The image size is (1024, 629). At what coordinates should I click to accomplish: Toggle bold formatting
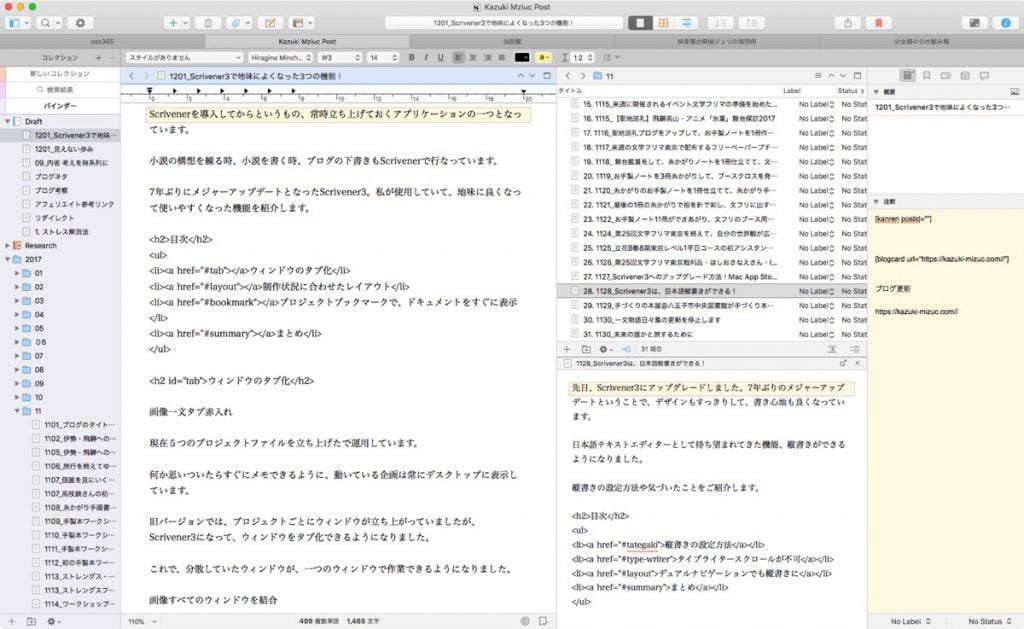(411, 57)
